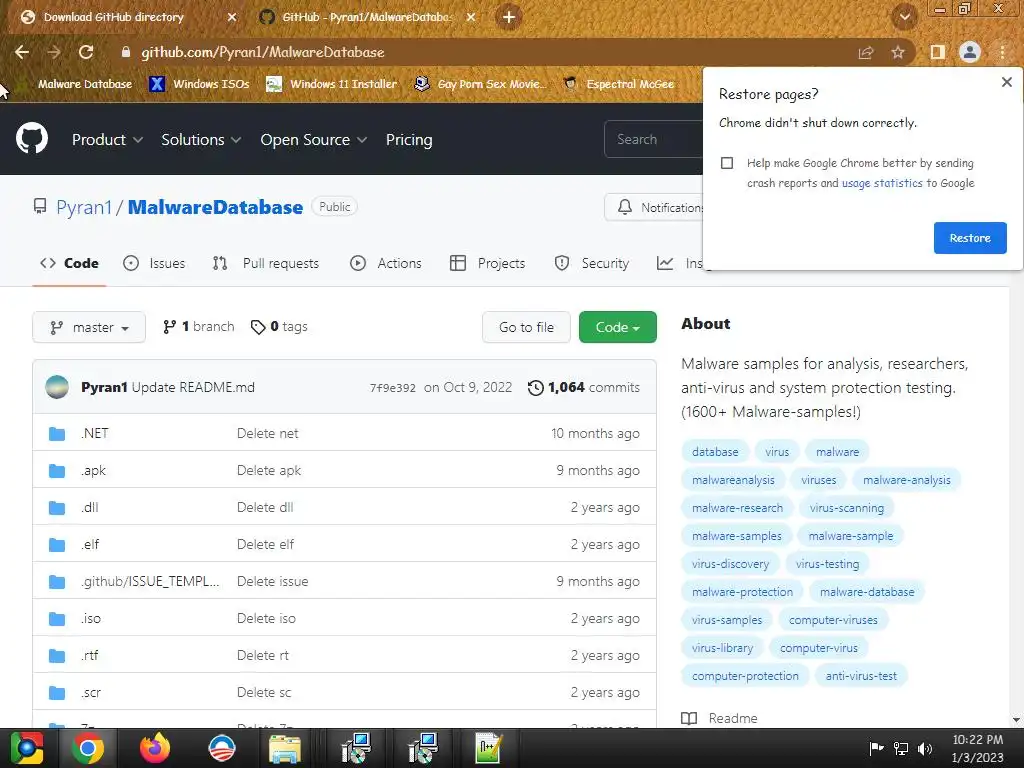Click the page scrollbar down arrow

[x=1016, y=720]
